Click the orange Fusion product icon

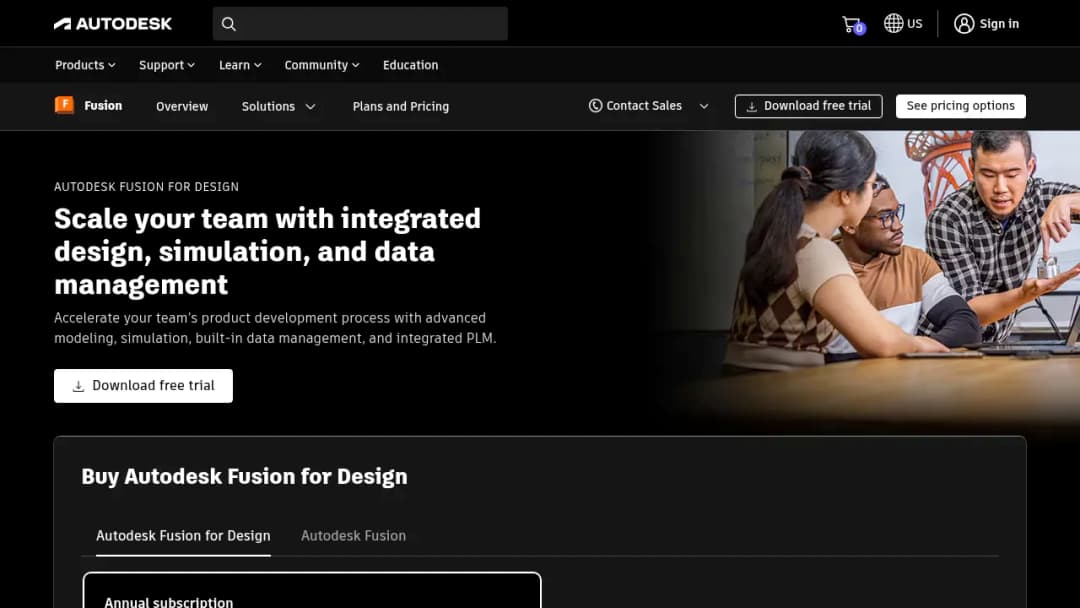[64, 105]
